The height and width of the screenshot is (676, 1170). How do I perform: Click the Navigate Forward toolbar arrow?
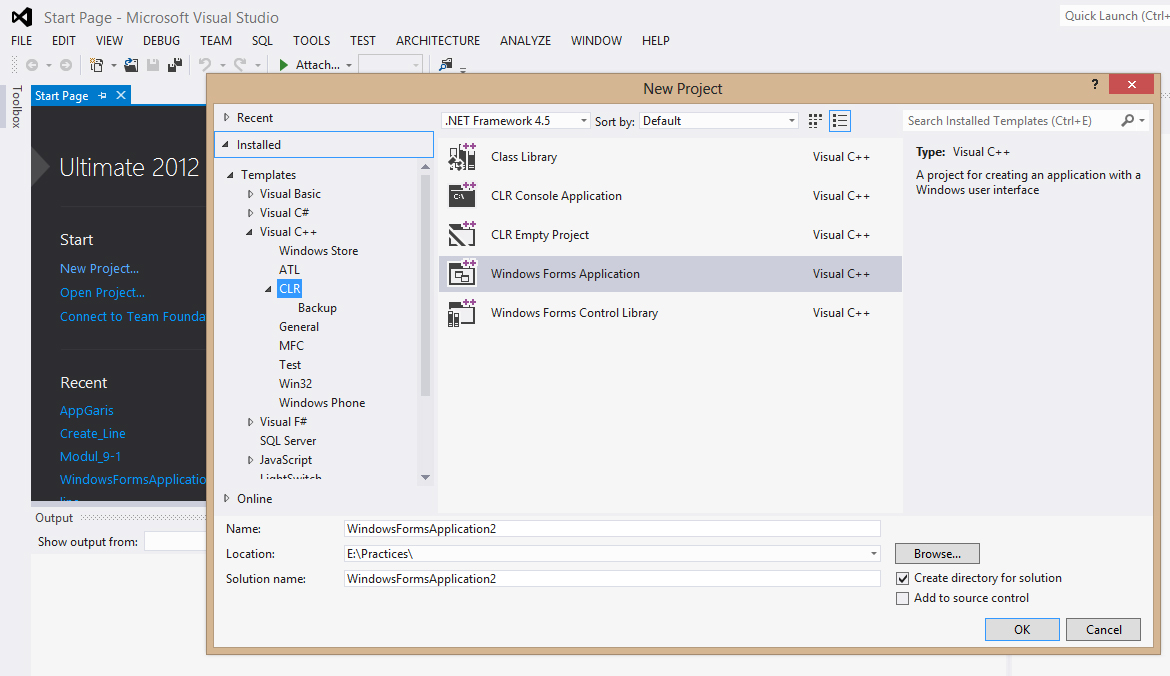(66, 65)
